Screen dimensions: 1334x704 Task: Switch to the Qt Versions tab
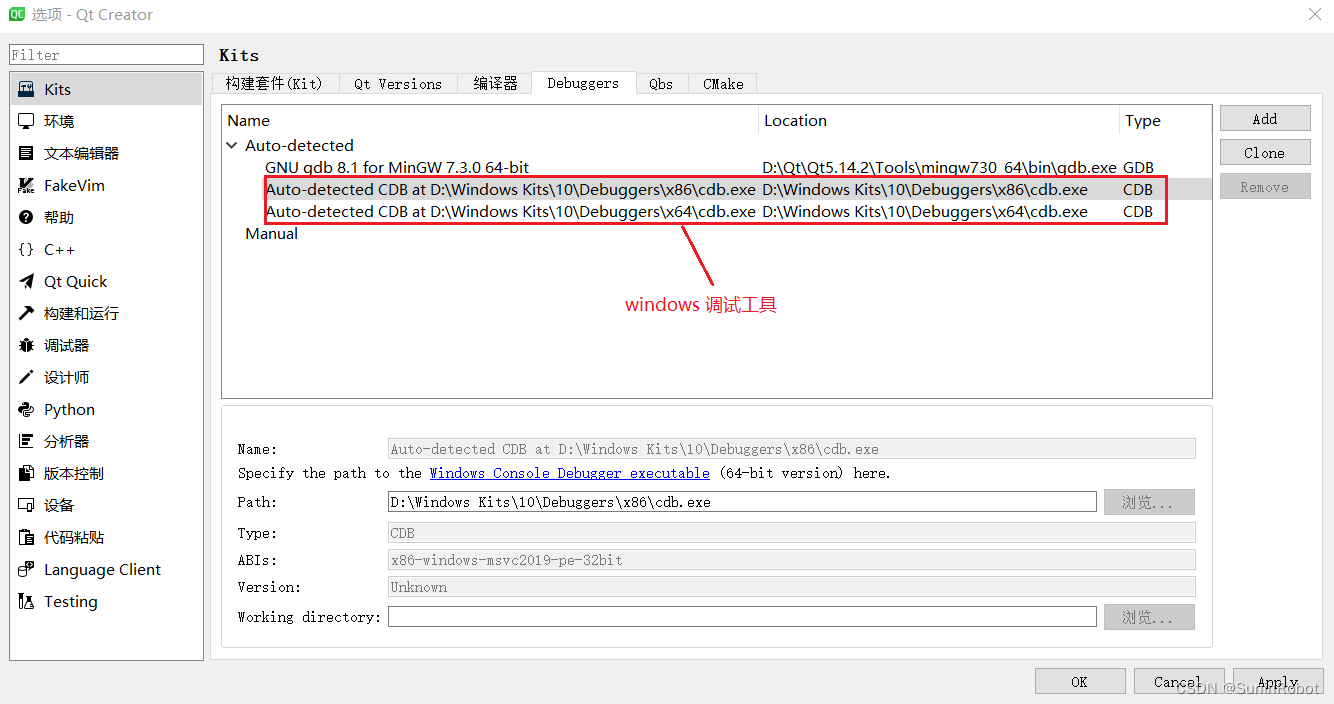tap(398, 84)
